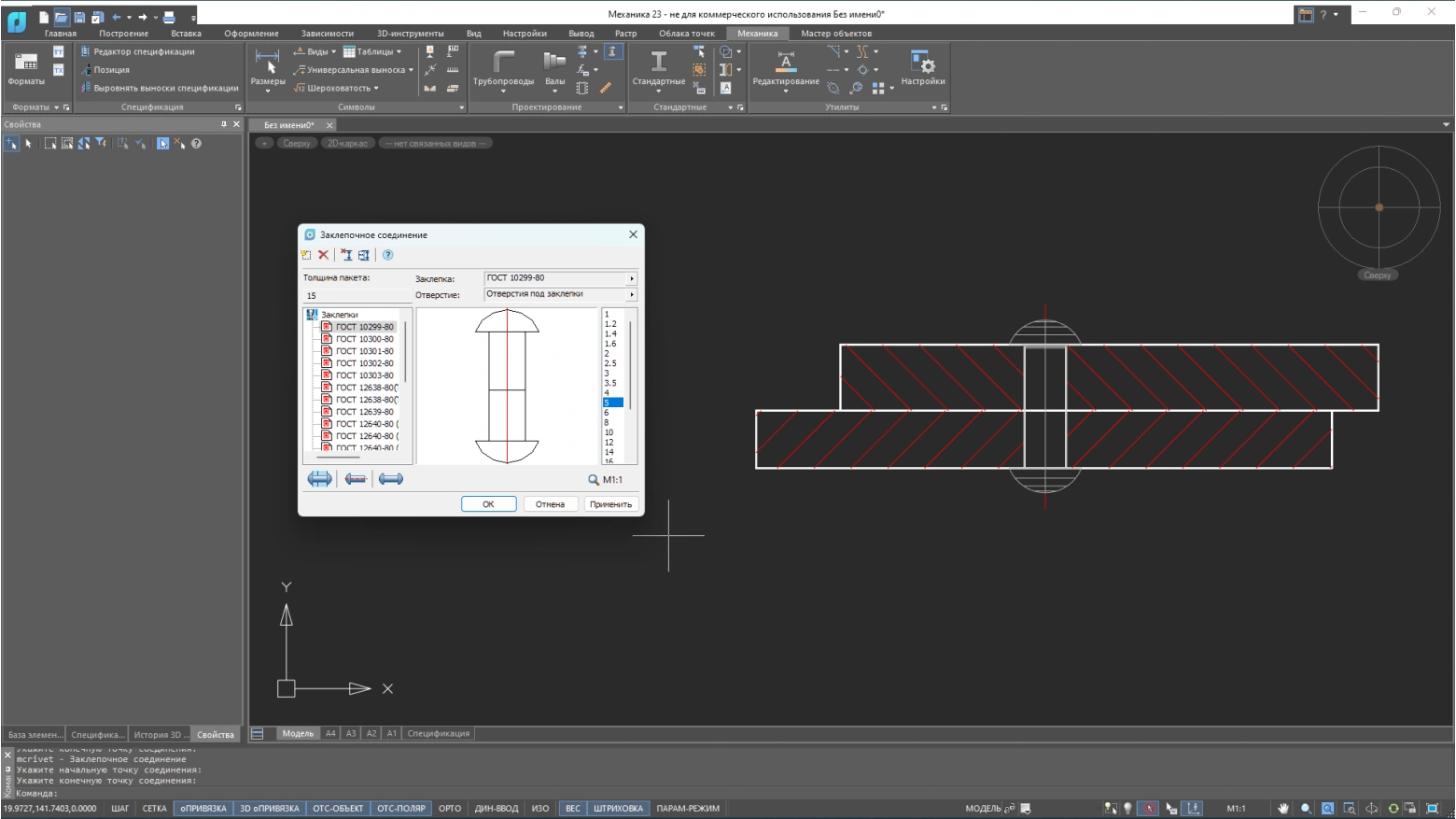This screenshot has width=1456, height=819.
Task: Click the Форматы icon in ribbon
Action: click(26, 64)
